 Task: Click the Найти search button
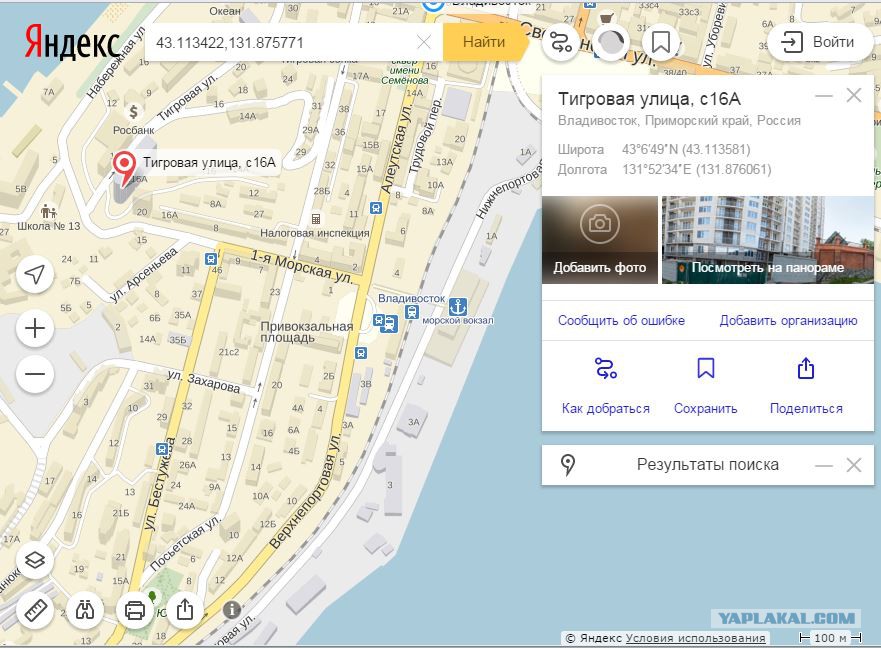[x=485, y=42]
